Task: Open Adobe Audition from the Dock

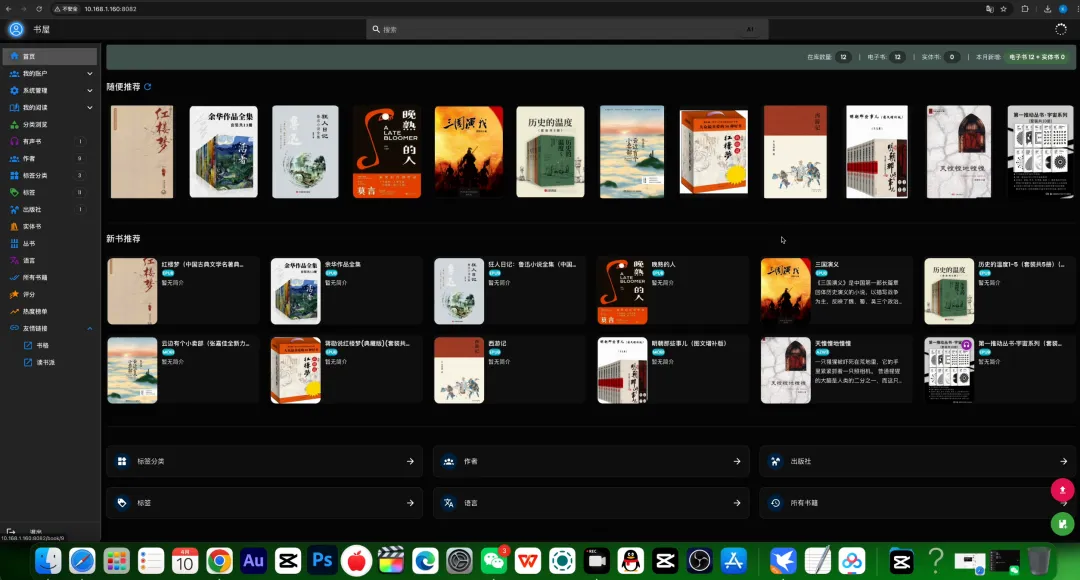Action: coord(253,561)
